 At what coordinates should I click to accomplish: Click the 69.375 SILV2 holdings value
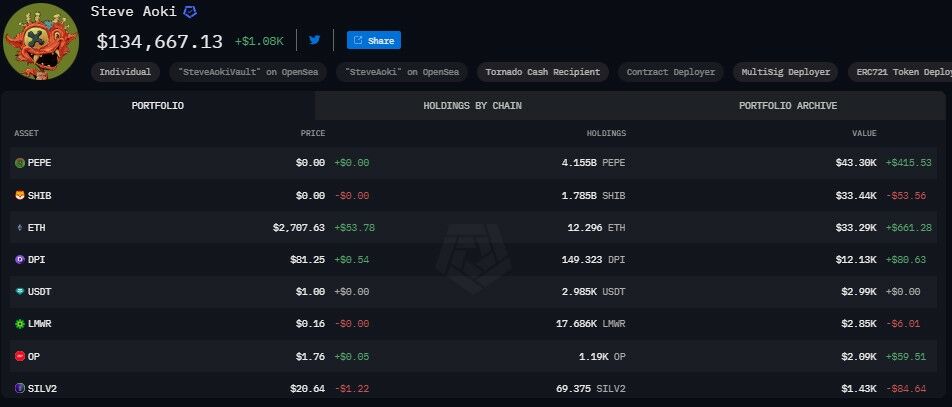click(590, 388)
